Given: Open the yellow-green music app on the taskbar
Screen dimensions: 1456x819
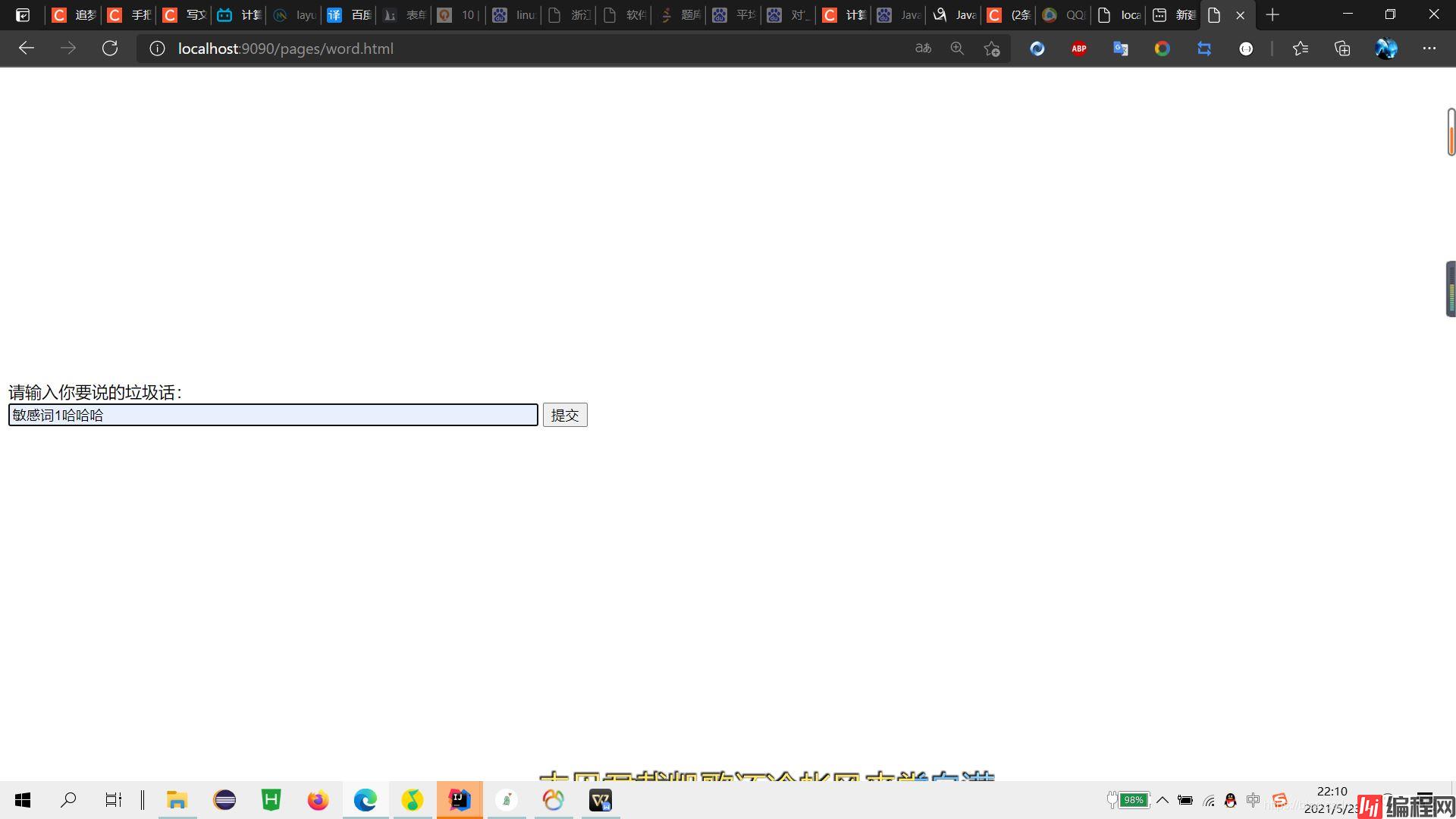Looking at the screenshot, I should (x=413, y=800).
